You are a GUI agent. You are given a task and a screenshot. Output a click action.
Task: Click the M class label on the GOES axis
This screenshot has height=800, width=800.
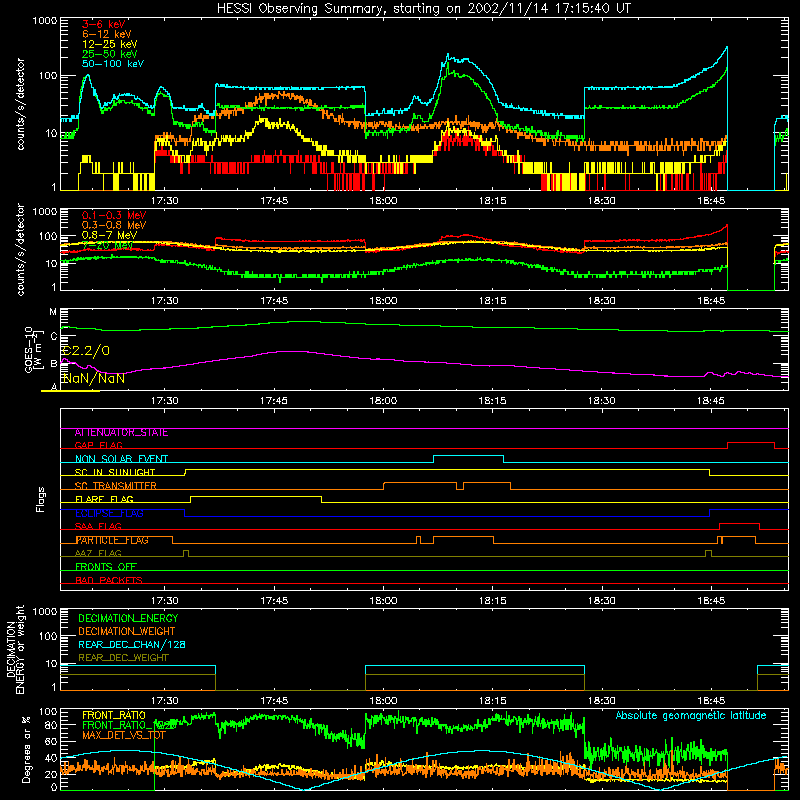pos(53,312)
